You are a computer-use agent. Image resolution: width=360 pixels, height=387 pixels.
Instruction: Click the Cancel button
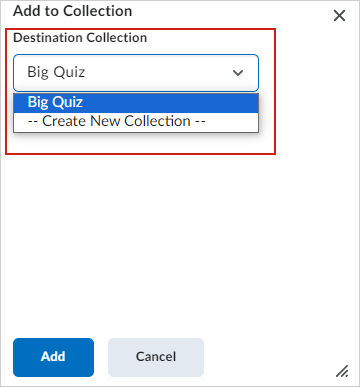coord(156,357)
